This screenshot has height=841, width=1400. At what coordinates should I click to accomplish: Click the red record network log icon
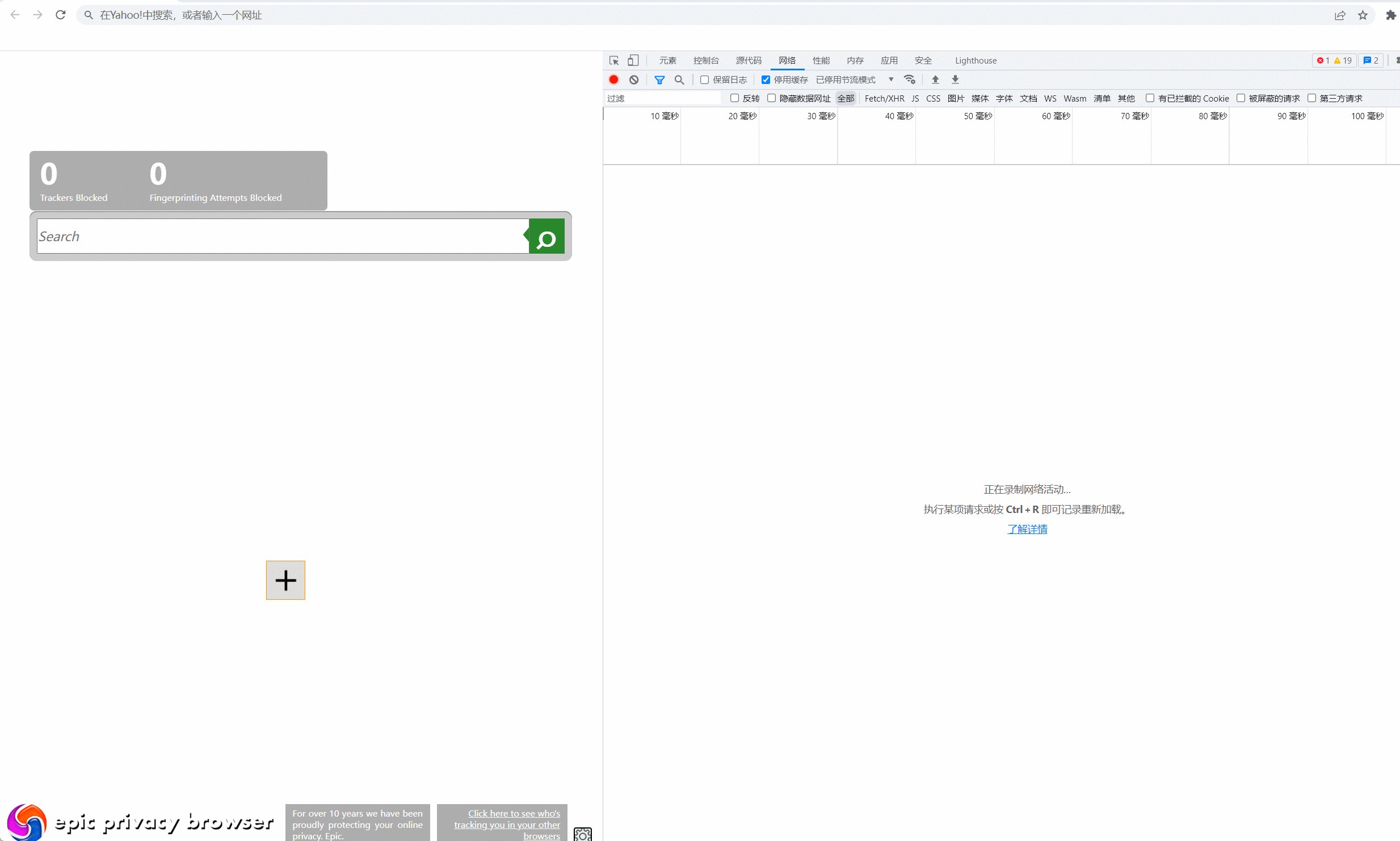[613, 79]
